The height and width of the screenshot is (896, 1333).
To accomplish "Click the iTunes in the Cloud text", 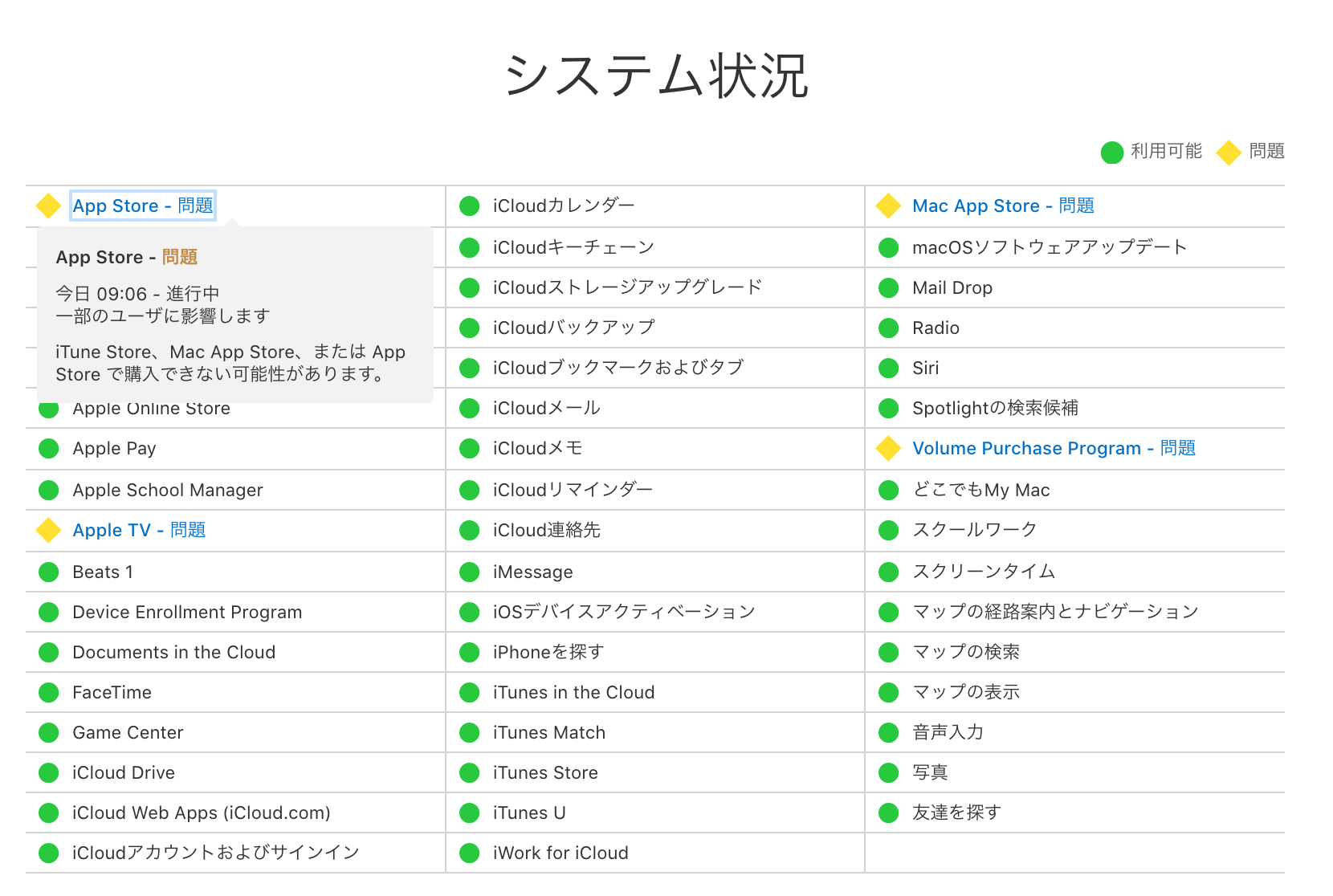I will (x=574, y=693).
